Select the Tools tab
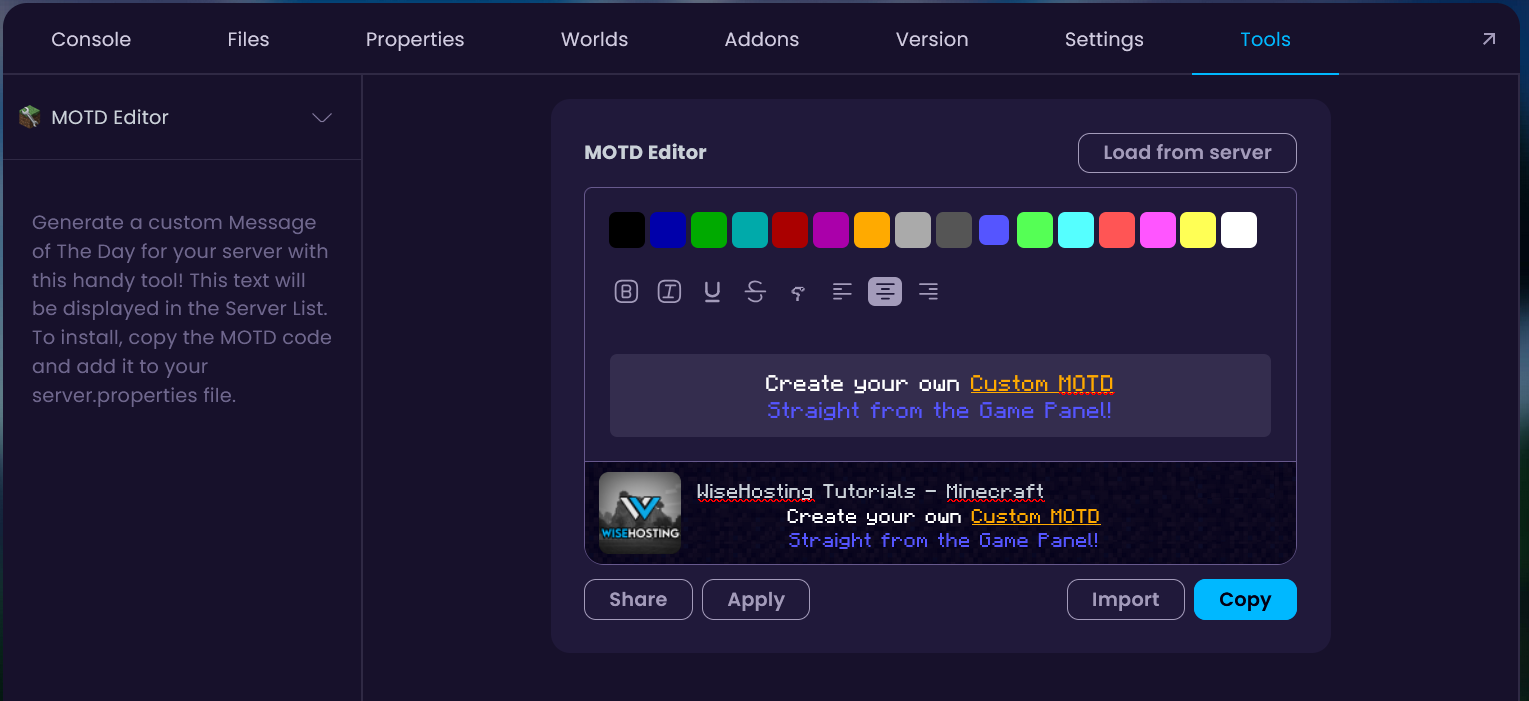Image resolution: width=1529 pixels, height=701 pixels. coord(1265,40)
